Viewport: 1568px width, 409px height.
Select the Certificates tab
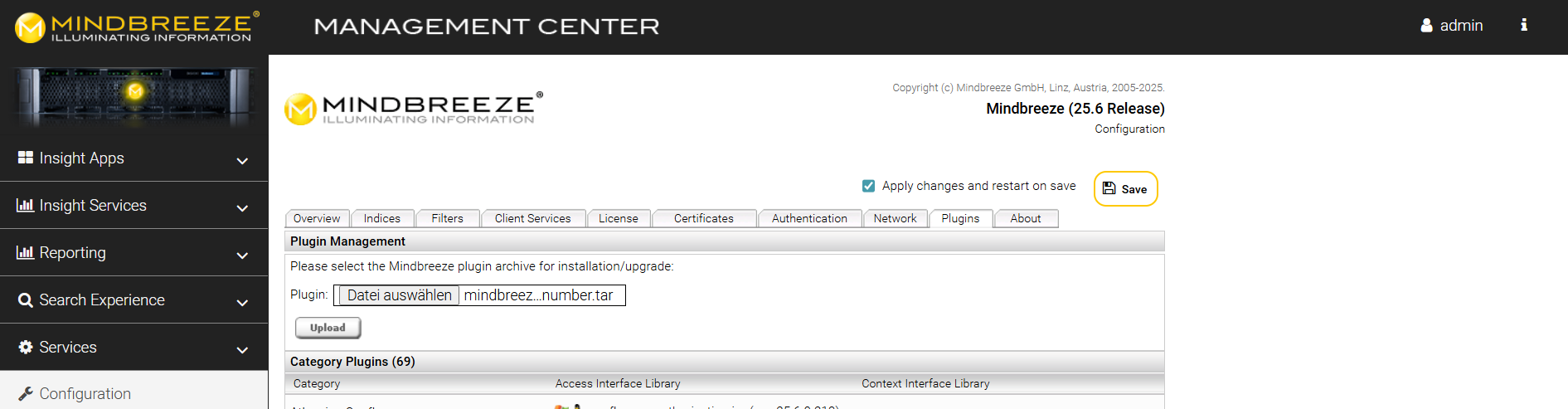(704, 218)
